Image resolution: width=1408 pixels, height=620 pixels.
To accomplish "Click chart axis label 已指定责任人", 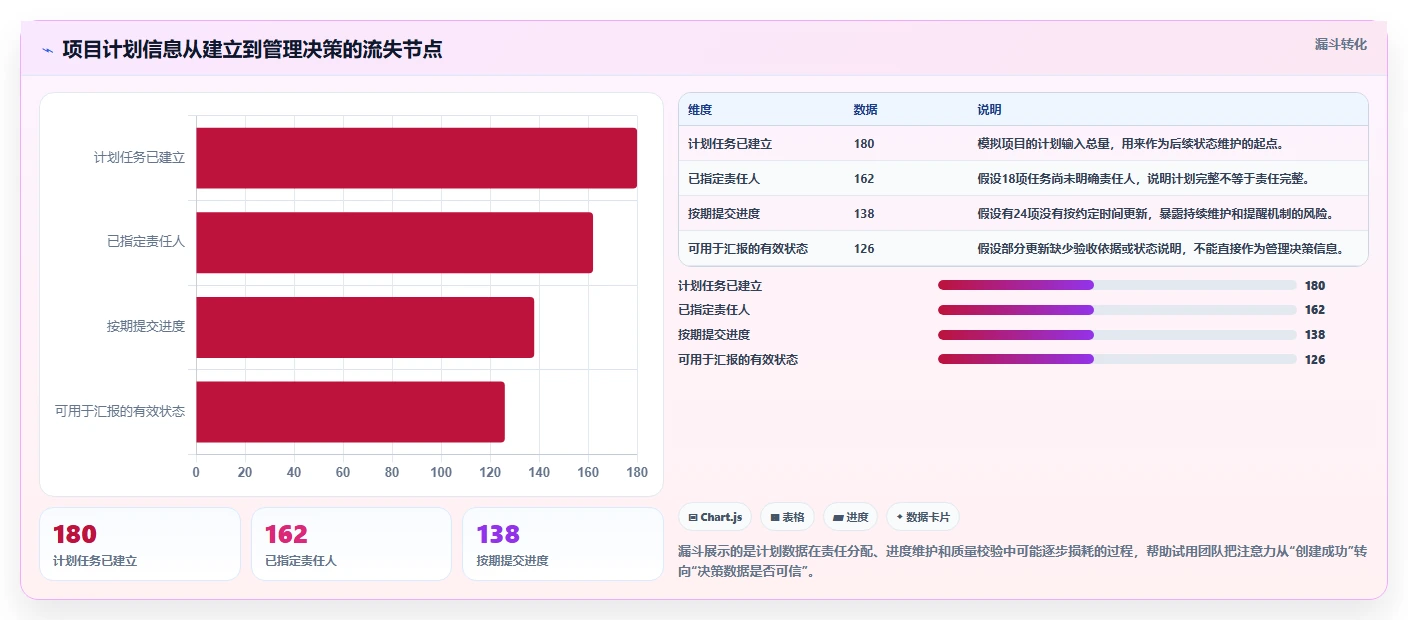I will (146, 242).
